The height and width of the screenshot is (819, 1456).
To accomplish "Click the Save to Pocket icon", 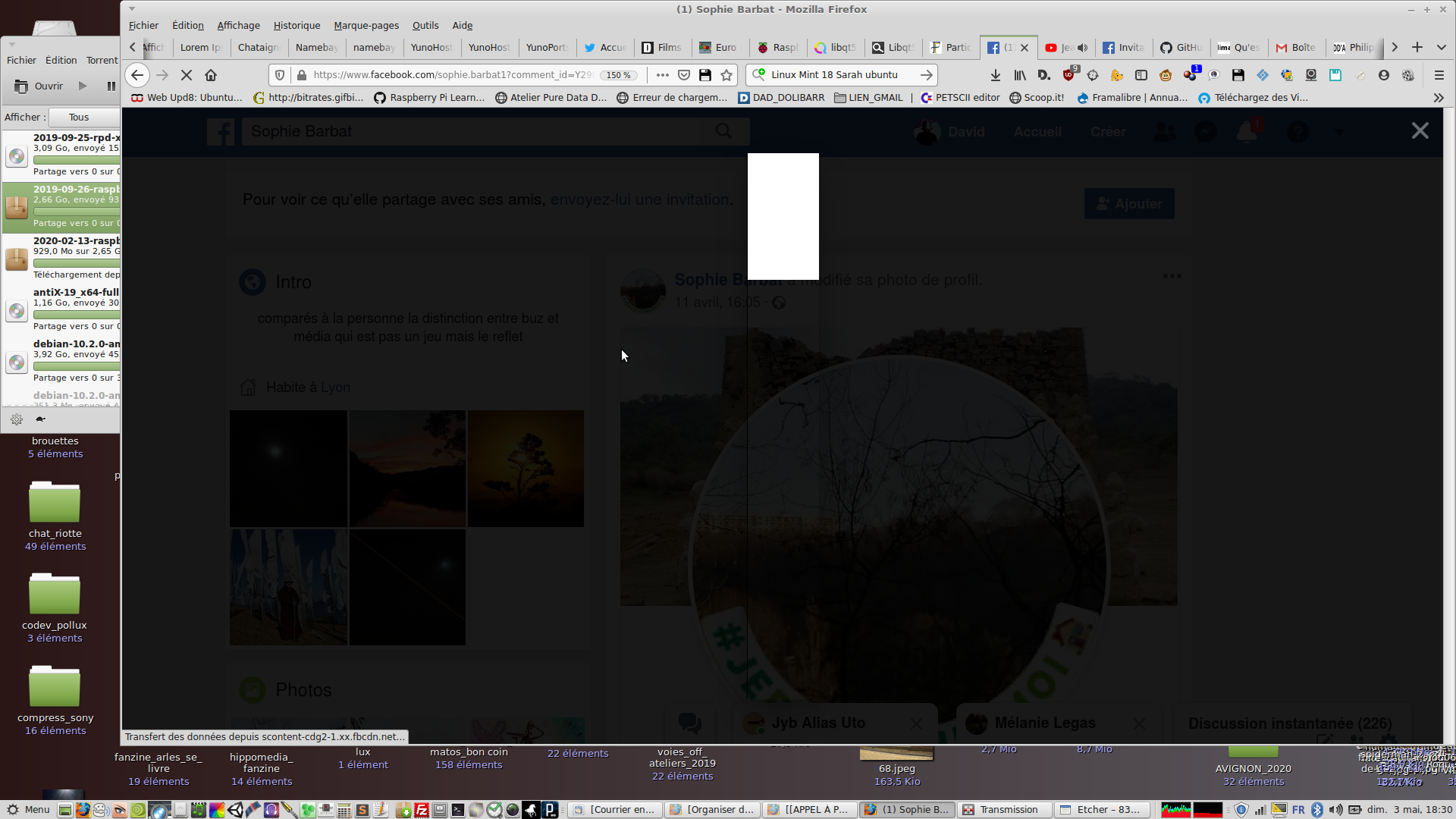I will 684,75.
